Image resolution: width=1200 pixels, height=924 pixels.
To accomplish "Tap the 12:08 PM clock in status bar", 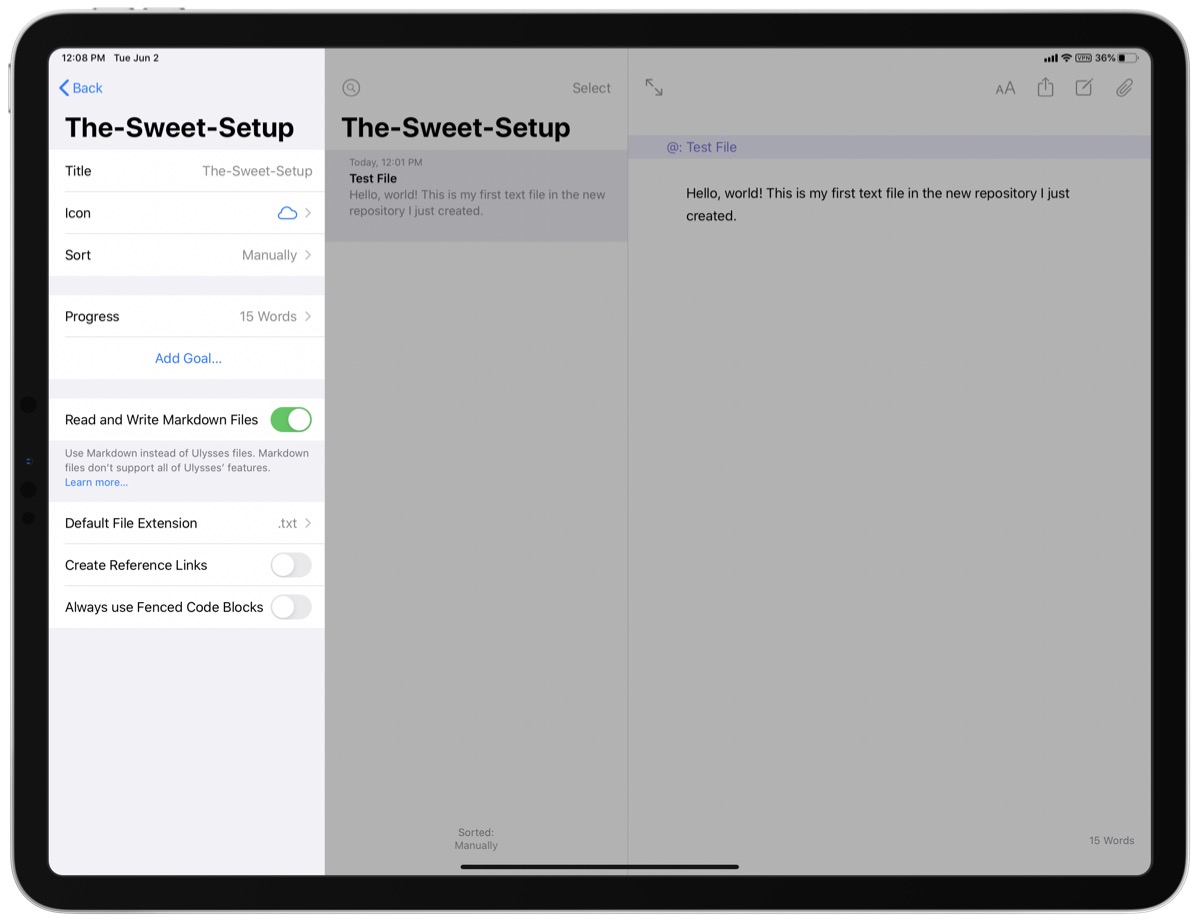I will (83, 58).
